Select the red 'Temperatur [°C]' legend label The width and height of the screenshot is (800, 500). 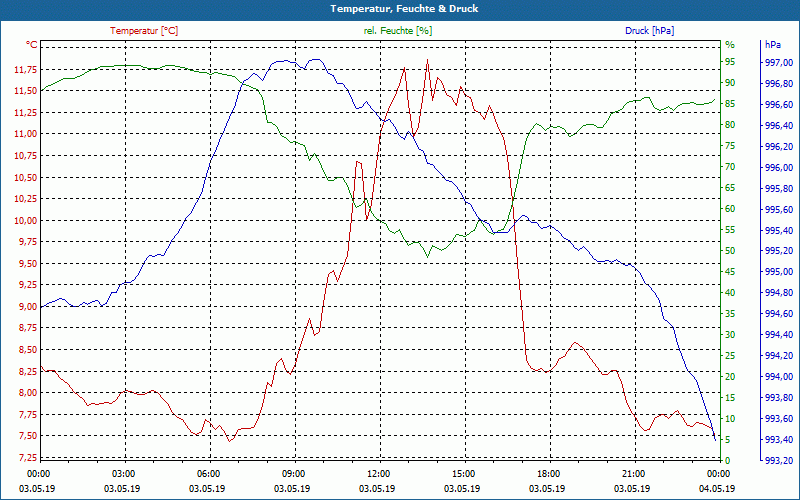tap(144, 31)
